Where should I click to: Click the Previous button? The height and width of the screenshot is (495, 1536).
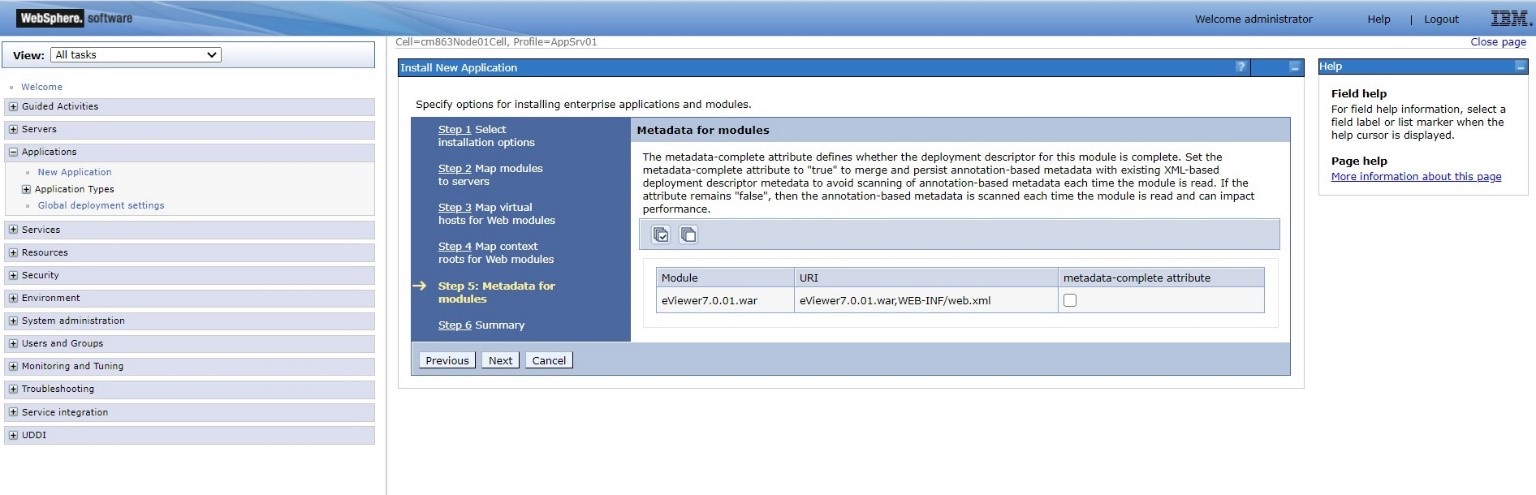click(447, 360)
